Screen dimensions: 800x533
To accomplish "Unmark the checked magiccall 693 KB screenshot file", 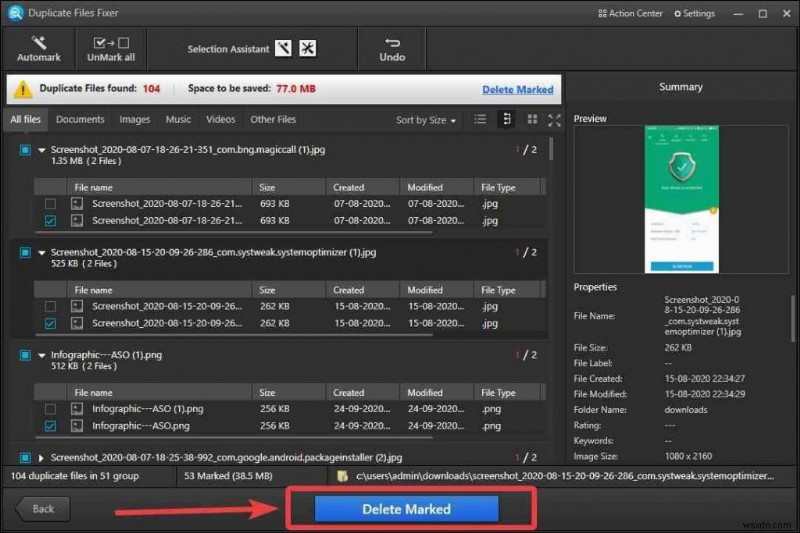I will click(50, 220).
